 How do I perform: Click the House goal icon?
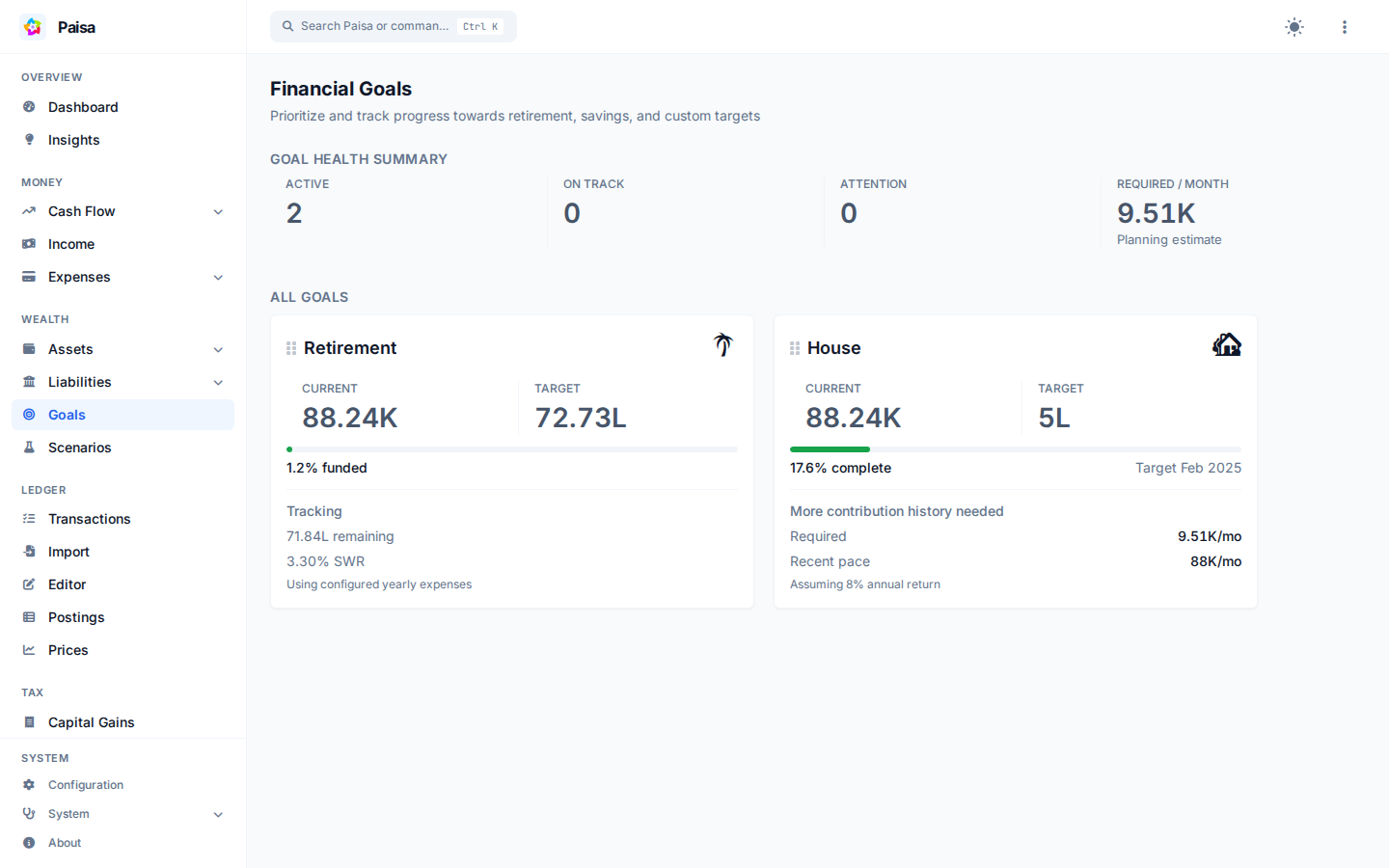click(1227, 344)
